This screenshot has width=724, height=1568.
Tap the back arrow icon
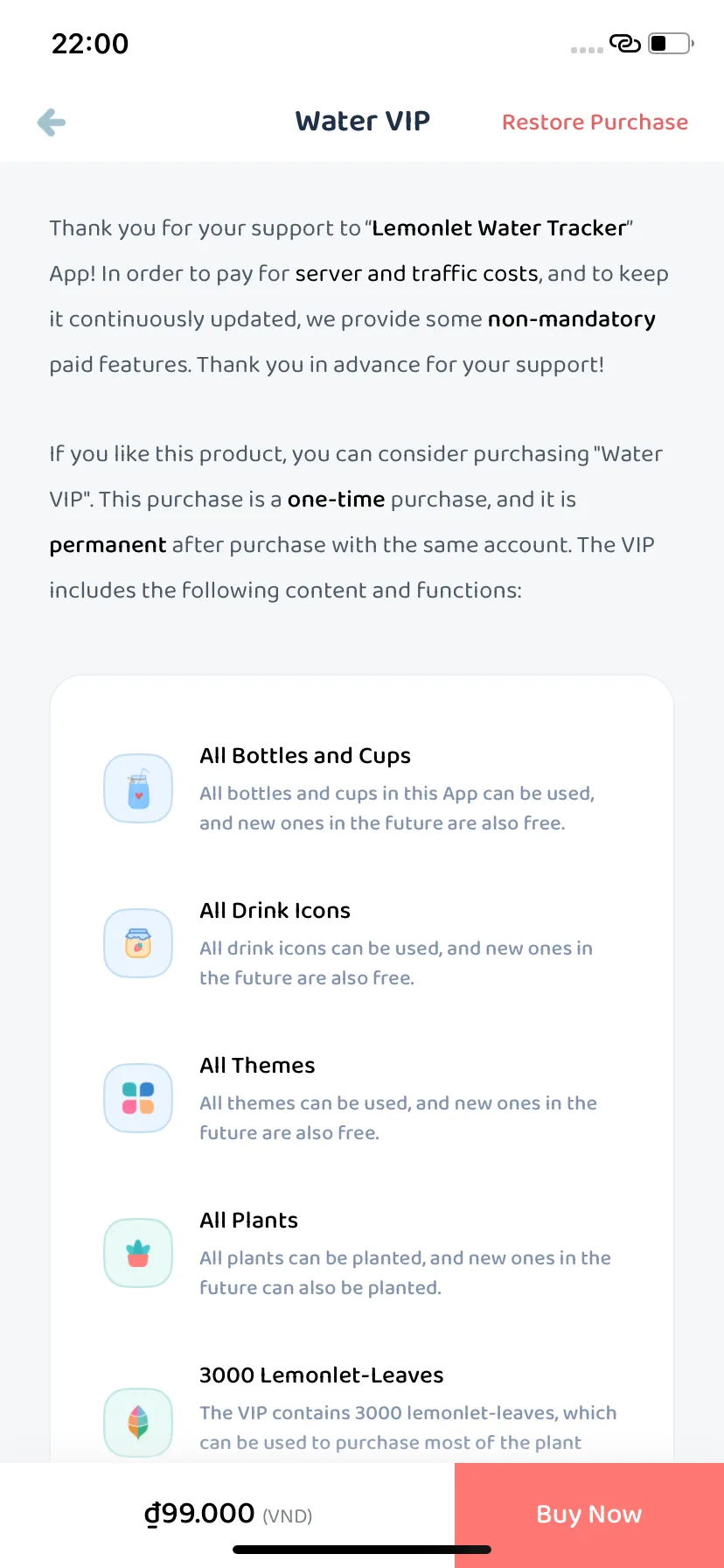click(x=52, y=122)
